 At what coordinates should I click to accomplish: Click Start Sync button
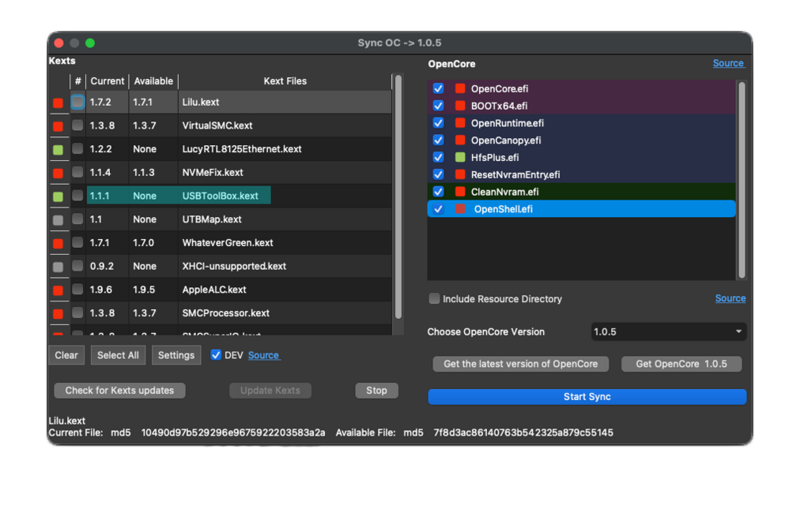(587, 396)
